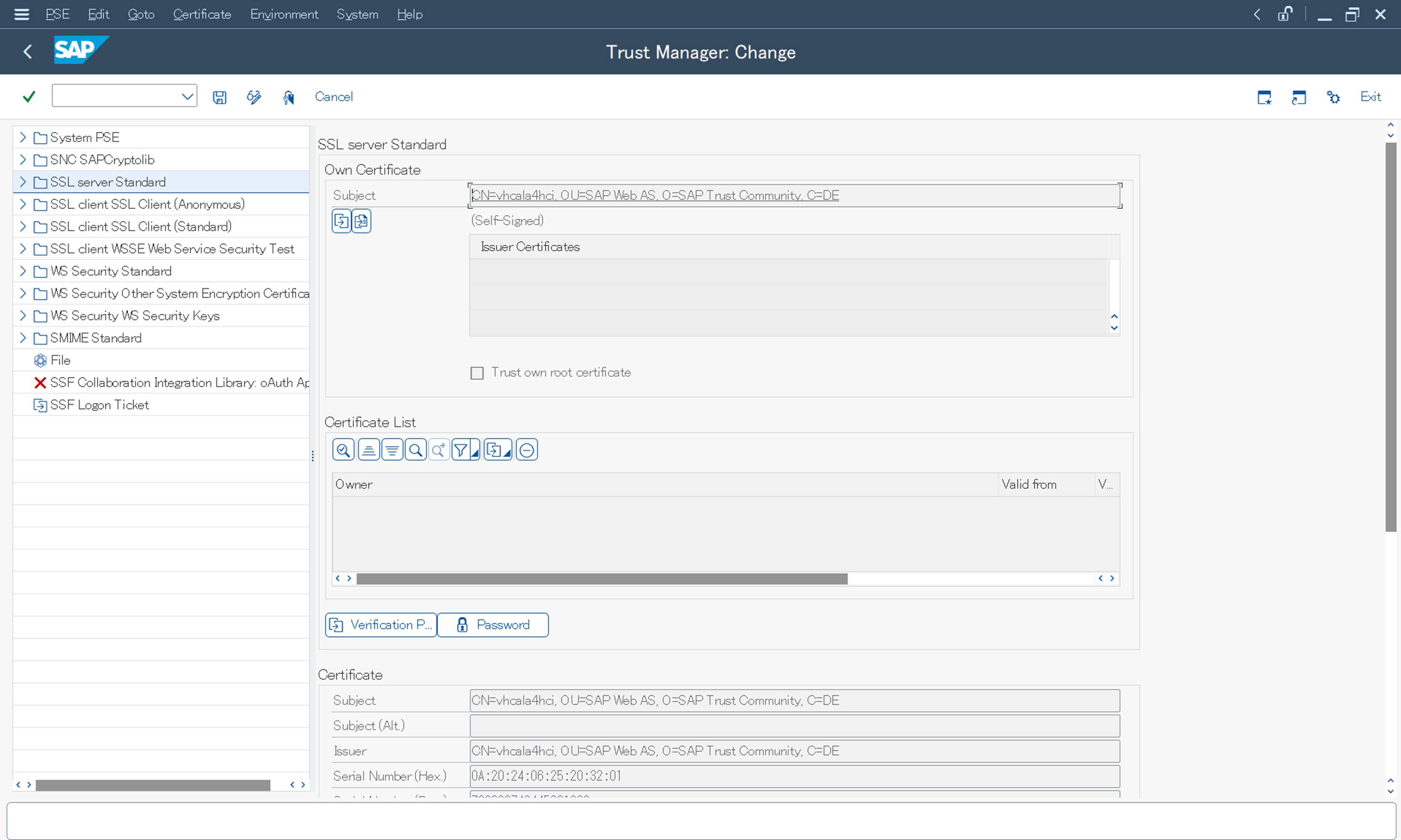
Task: Click the Password button
Action: [x=493, y=625]
